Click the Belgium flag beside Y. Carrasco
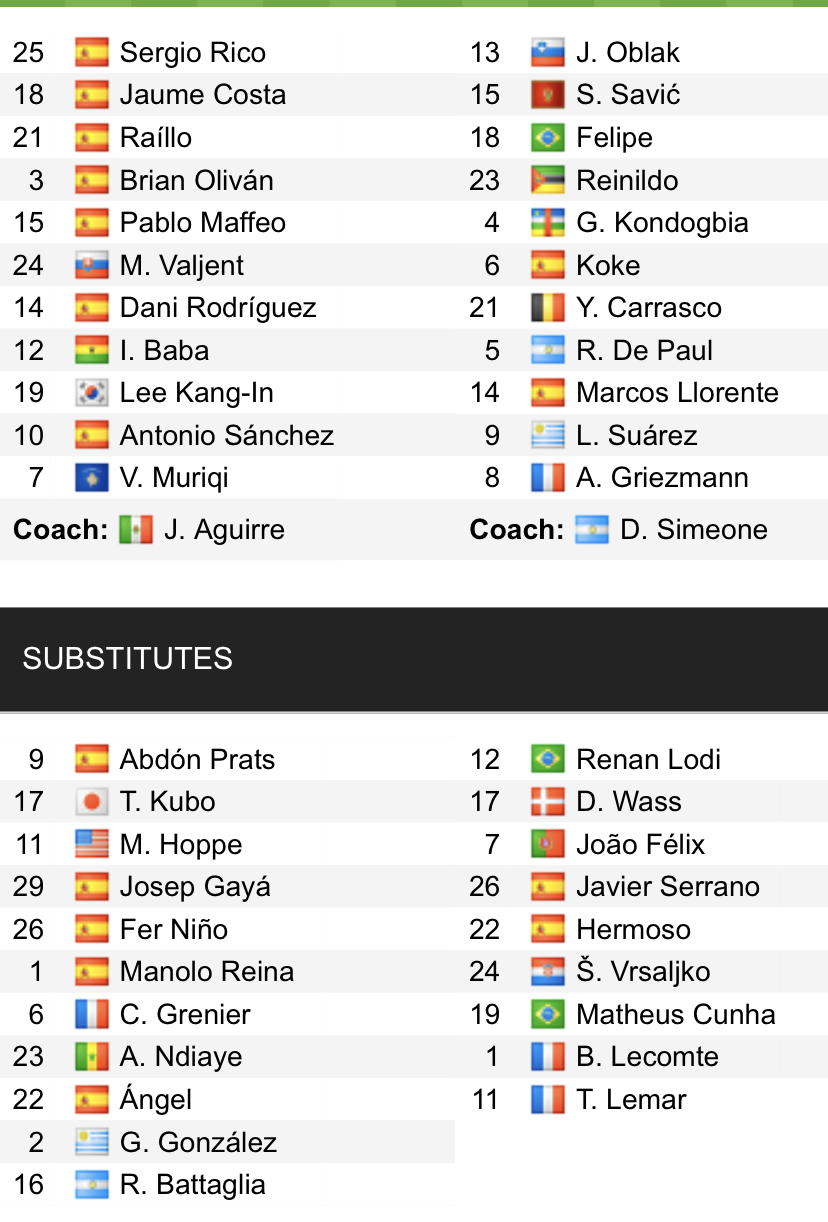Image resolution: width=828 pixels, height=1222 pixels. tap(548, 308)
